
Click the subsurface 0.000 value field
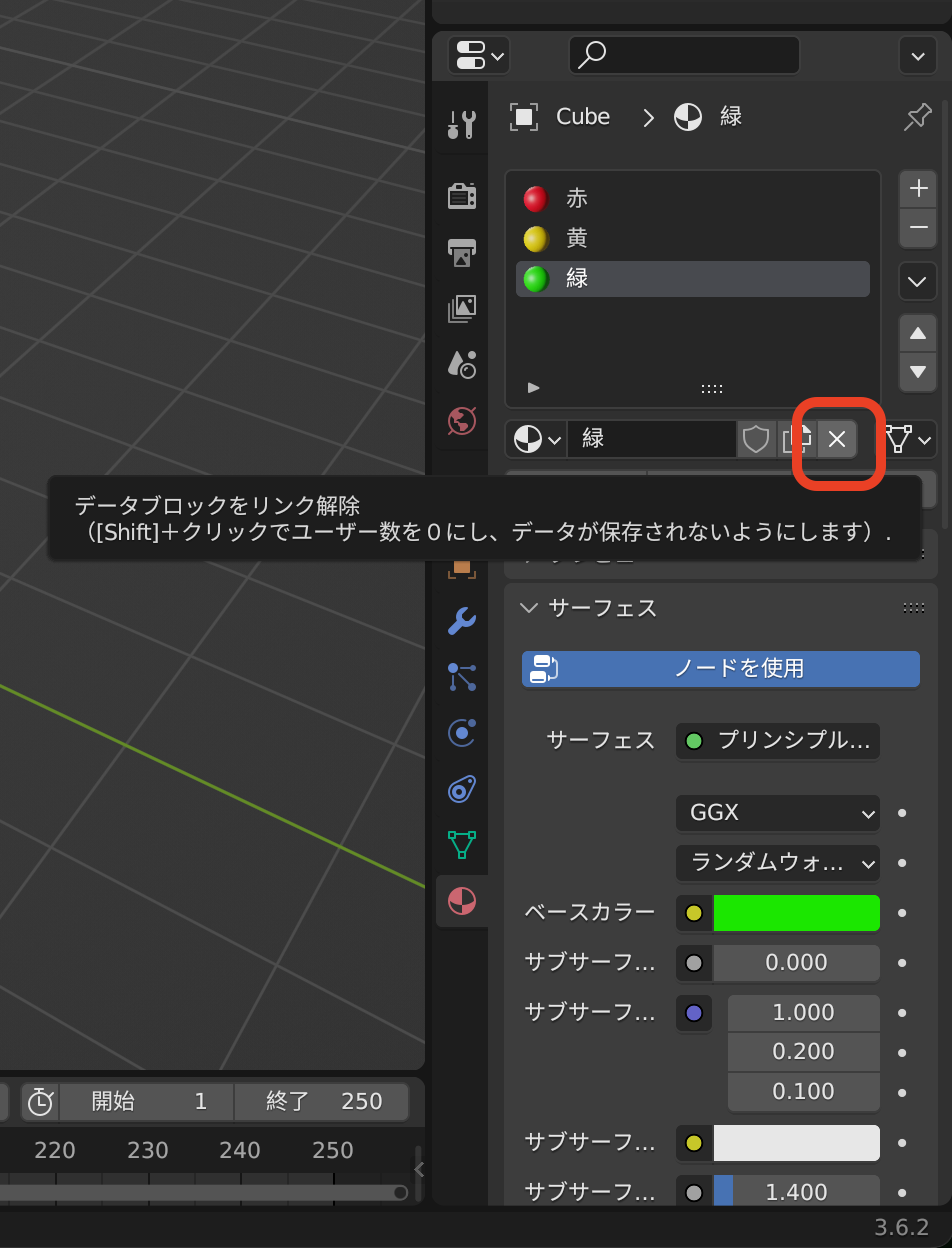point(797,963)
